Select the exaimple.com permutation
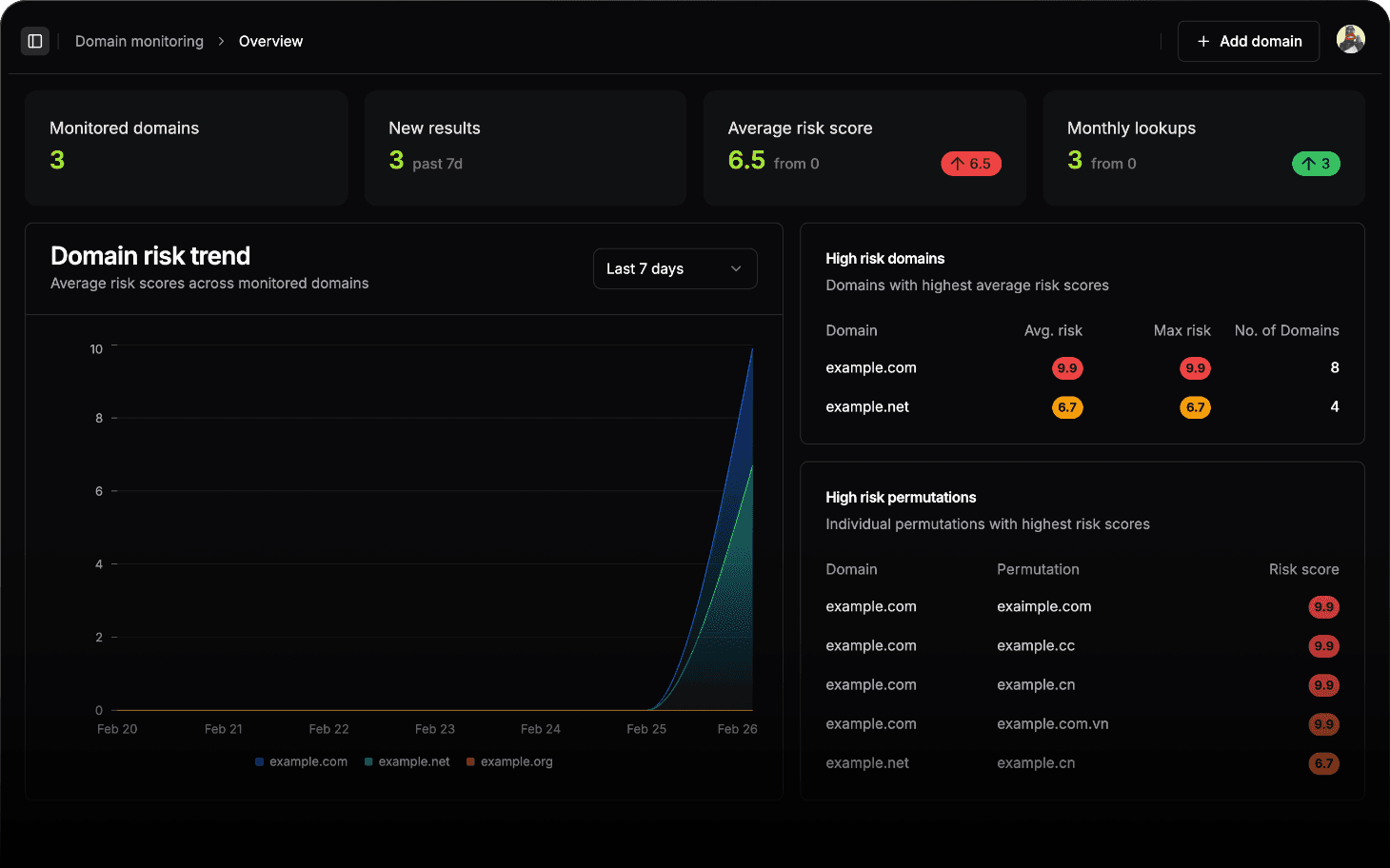Viewport: 1390px width, 868px height. 1044,606
